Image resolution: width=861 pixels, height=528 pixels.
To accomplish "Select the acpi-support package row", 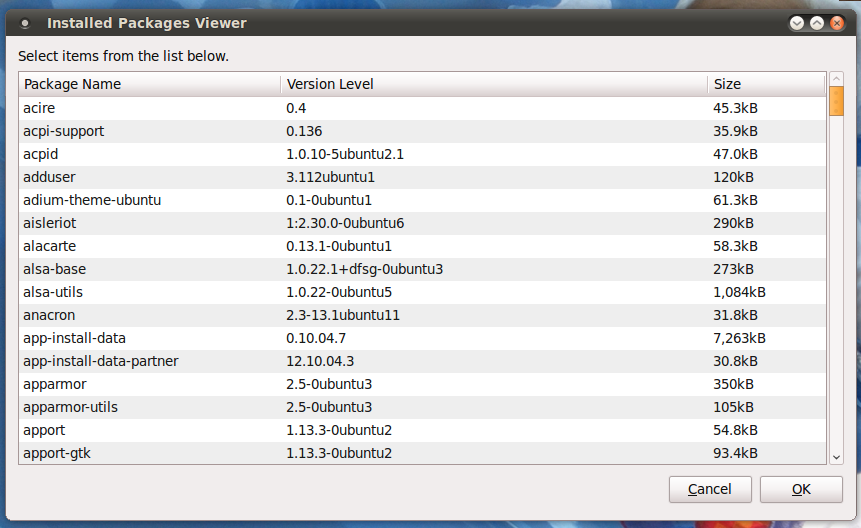I will click(x=423, y=131).
